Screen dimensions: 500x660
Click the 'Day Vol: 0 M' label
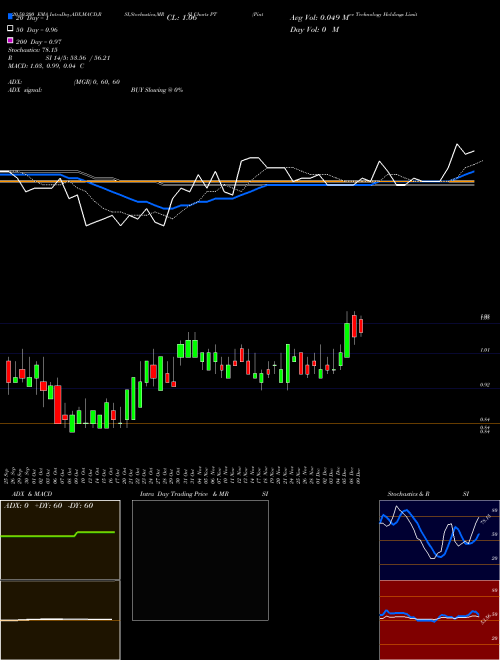(314, 30)
